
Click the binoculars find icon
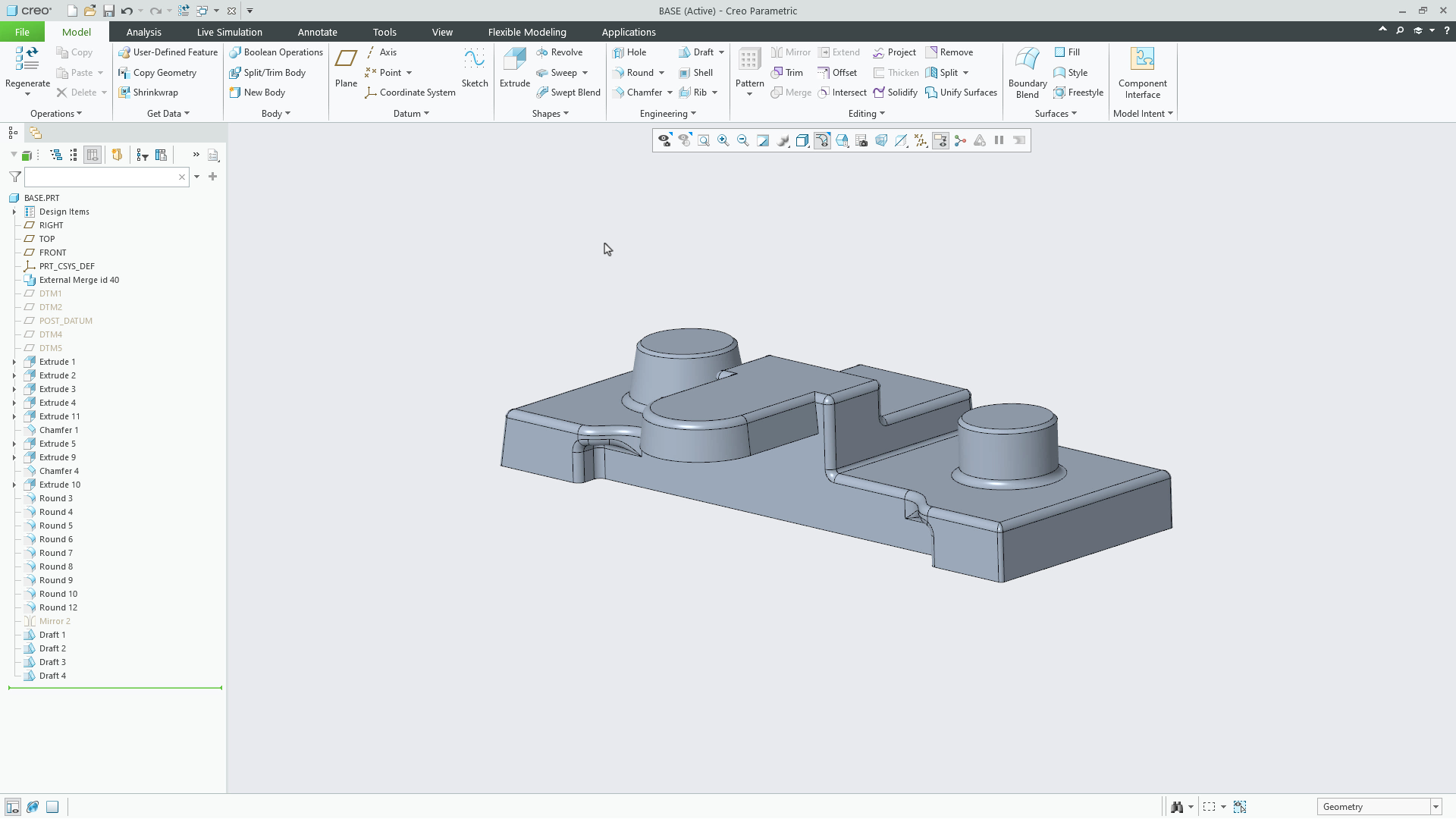[x=1177, y=807]
